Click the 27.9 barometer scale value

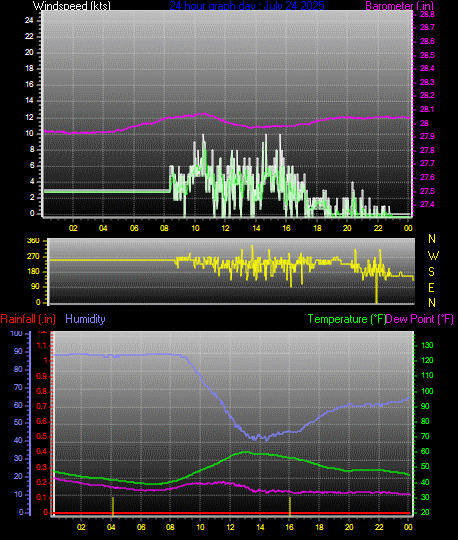[x=427, y=136]
